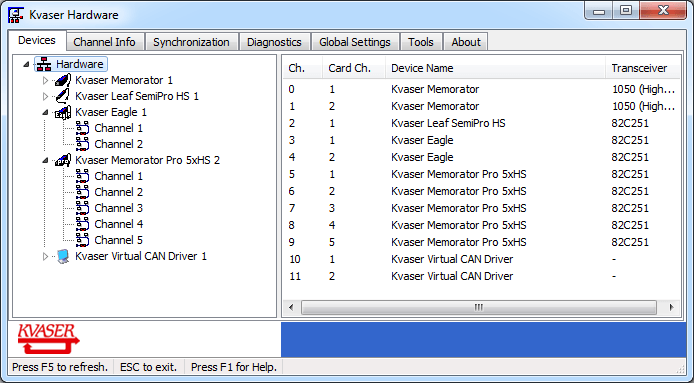
Task: Sort the list by Device Name column header
Action: pos(495,68)
